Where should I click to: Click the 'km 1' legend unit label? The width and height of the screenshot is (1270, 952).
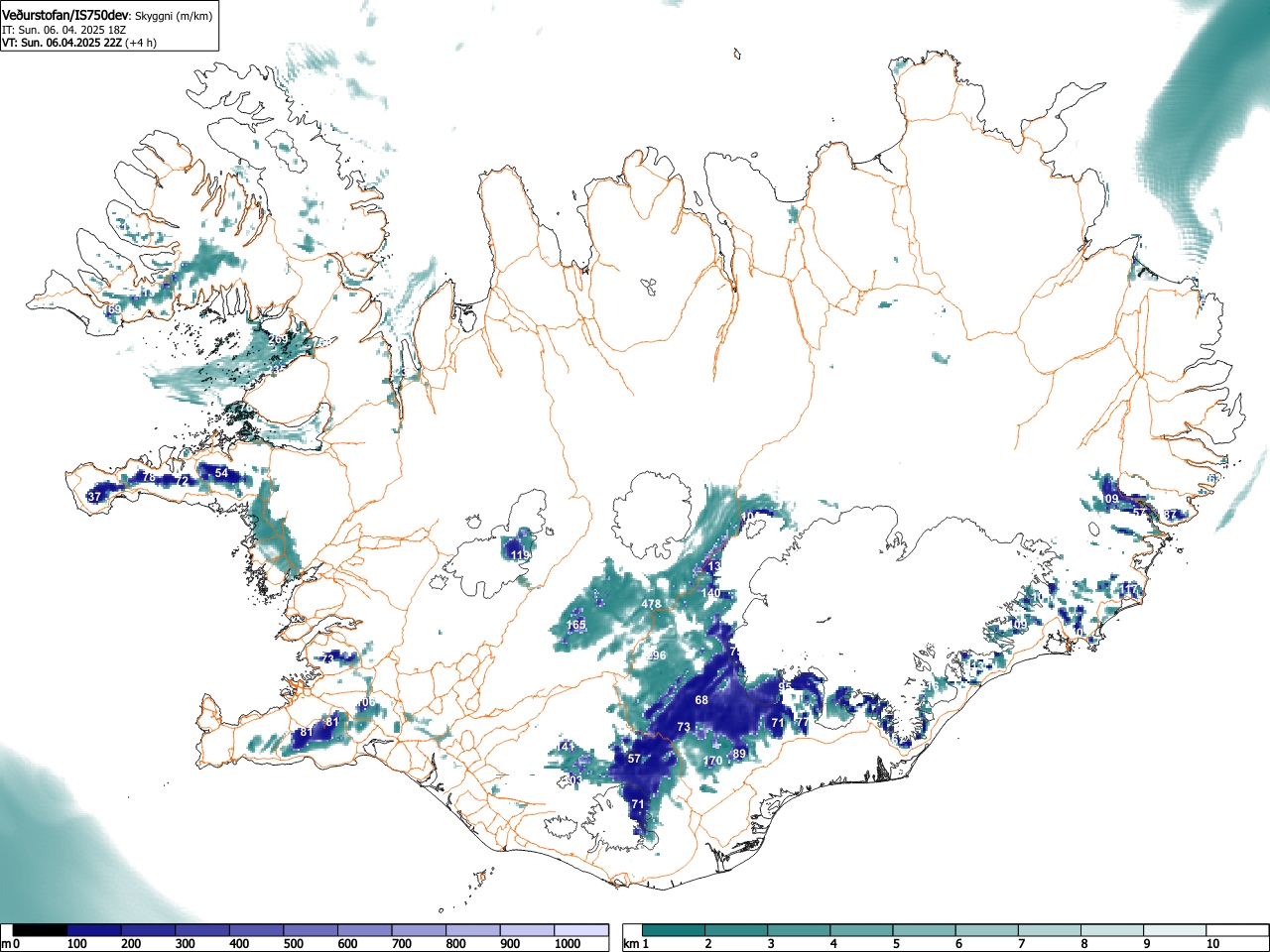click(x=636, y=944)
